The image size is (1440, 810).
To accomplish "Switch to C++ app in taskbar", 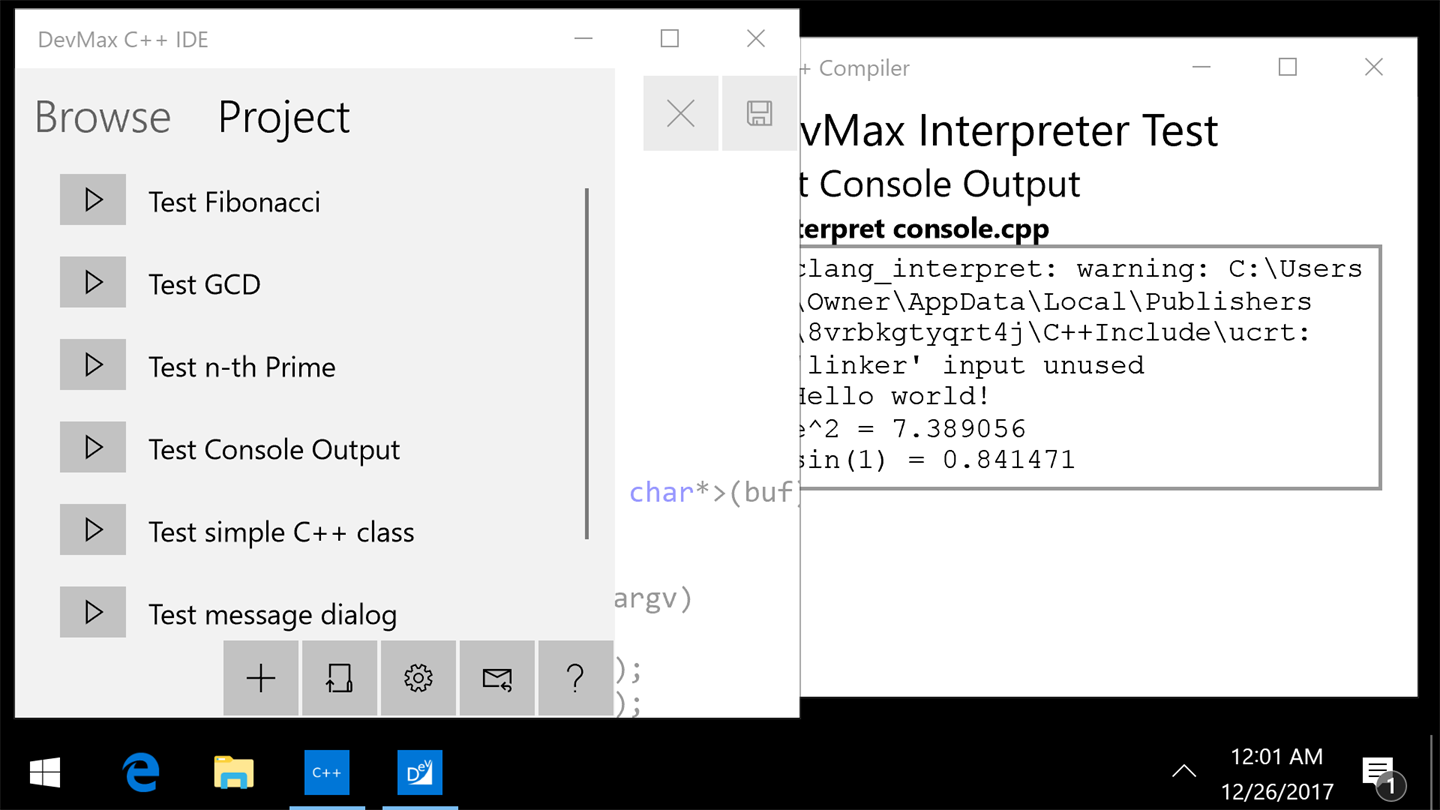I will [x=327, y=772].
